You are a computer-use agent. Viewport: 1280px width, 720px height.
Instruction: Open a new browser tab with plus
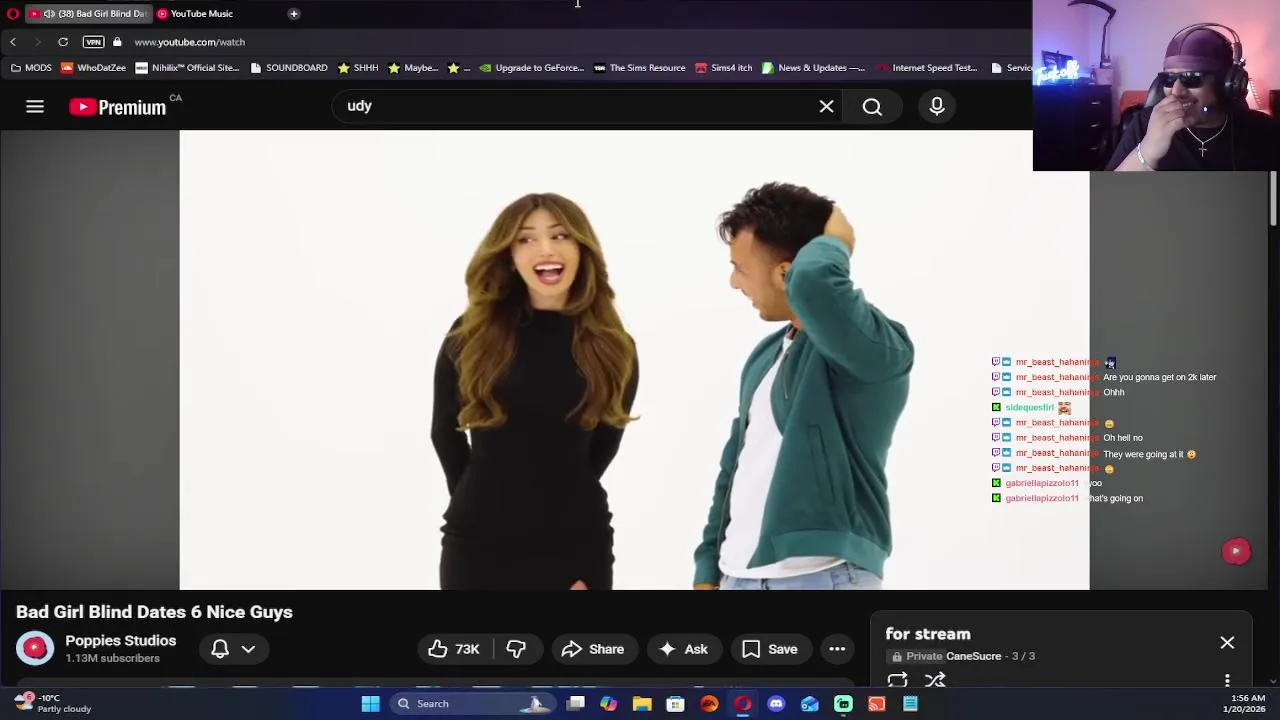point(294,14)
